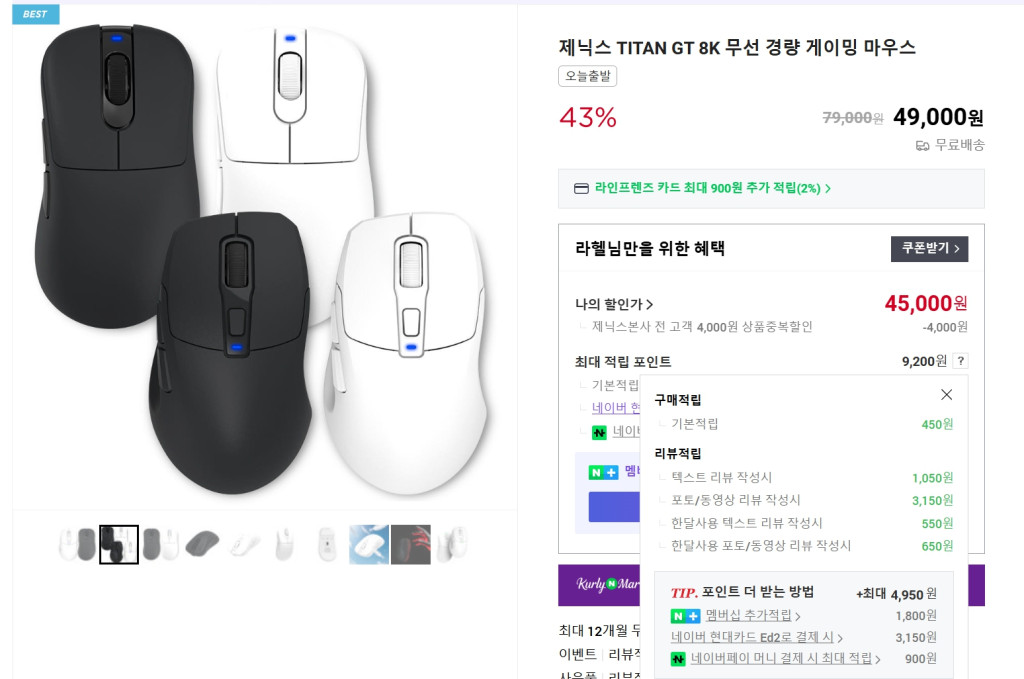Open the 라인프렌즈 카드 reward link

point(712,188)
